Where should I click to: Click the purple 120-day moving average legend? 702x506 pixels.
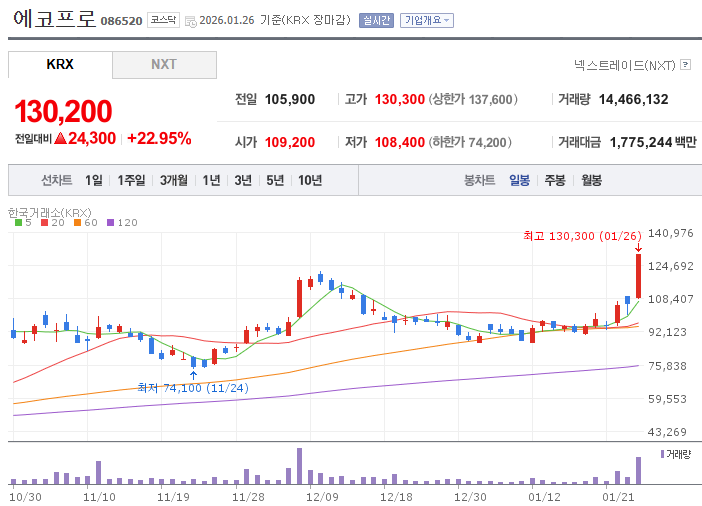pos(122,223)
